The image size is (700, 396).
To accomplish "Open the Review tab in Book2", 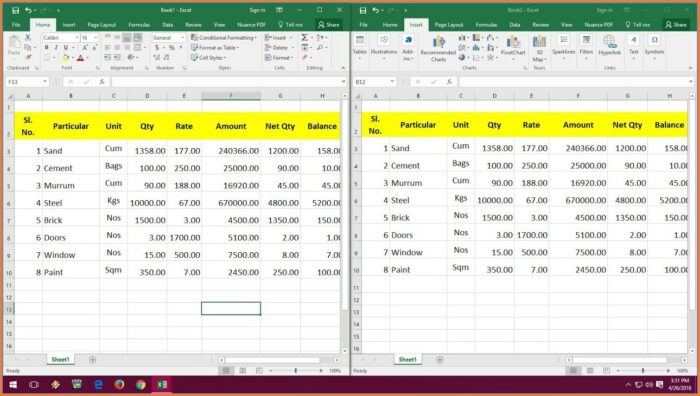I will click(x=540, y=25).
